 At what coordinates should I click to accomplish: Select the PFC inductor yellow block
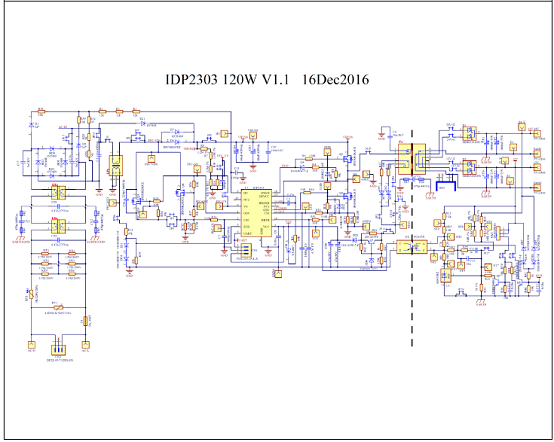click(x=116, y=165)
